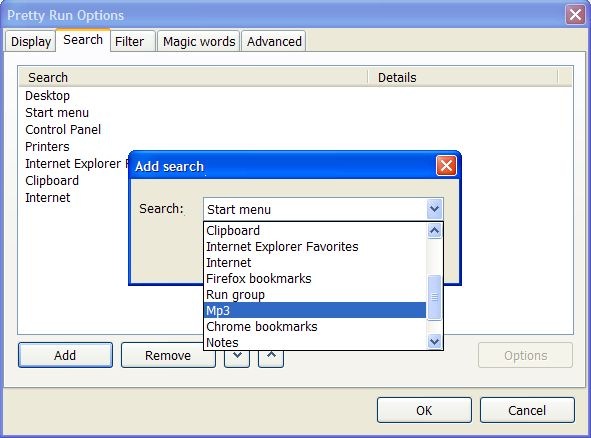
Task: Close the Add search dialog
Action: (x=446, y=165)
